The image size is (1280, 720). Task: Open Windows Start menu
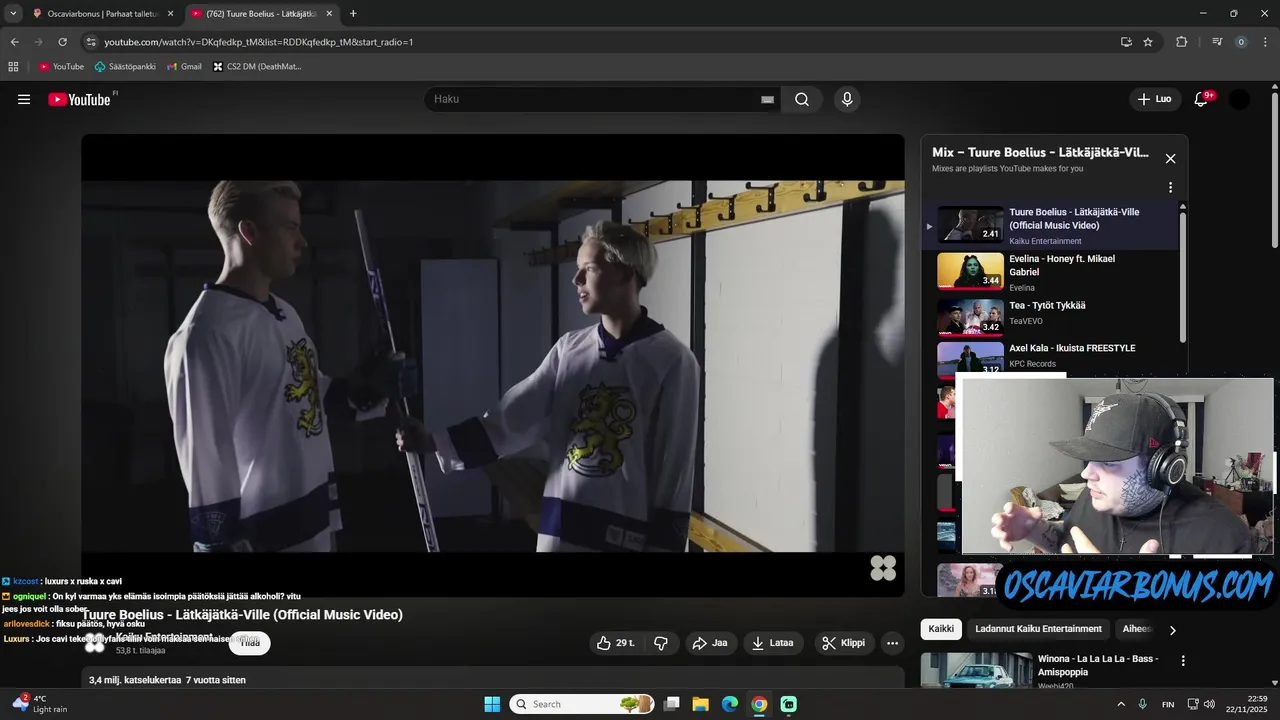492,704
